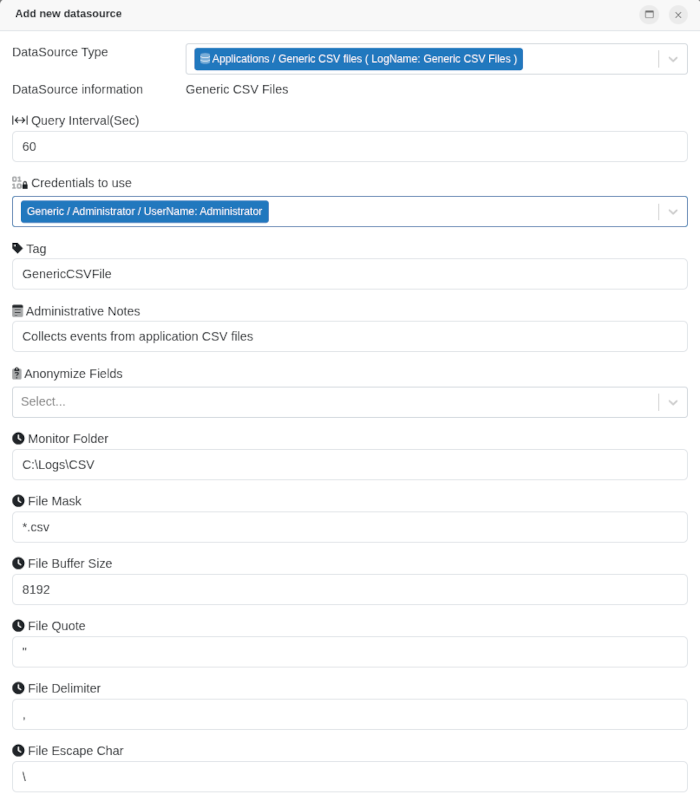Click the clock icon beside File Quote
This screenshot has height=801, width=700.
point(17,625)
